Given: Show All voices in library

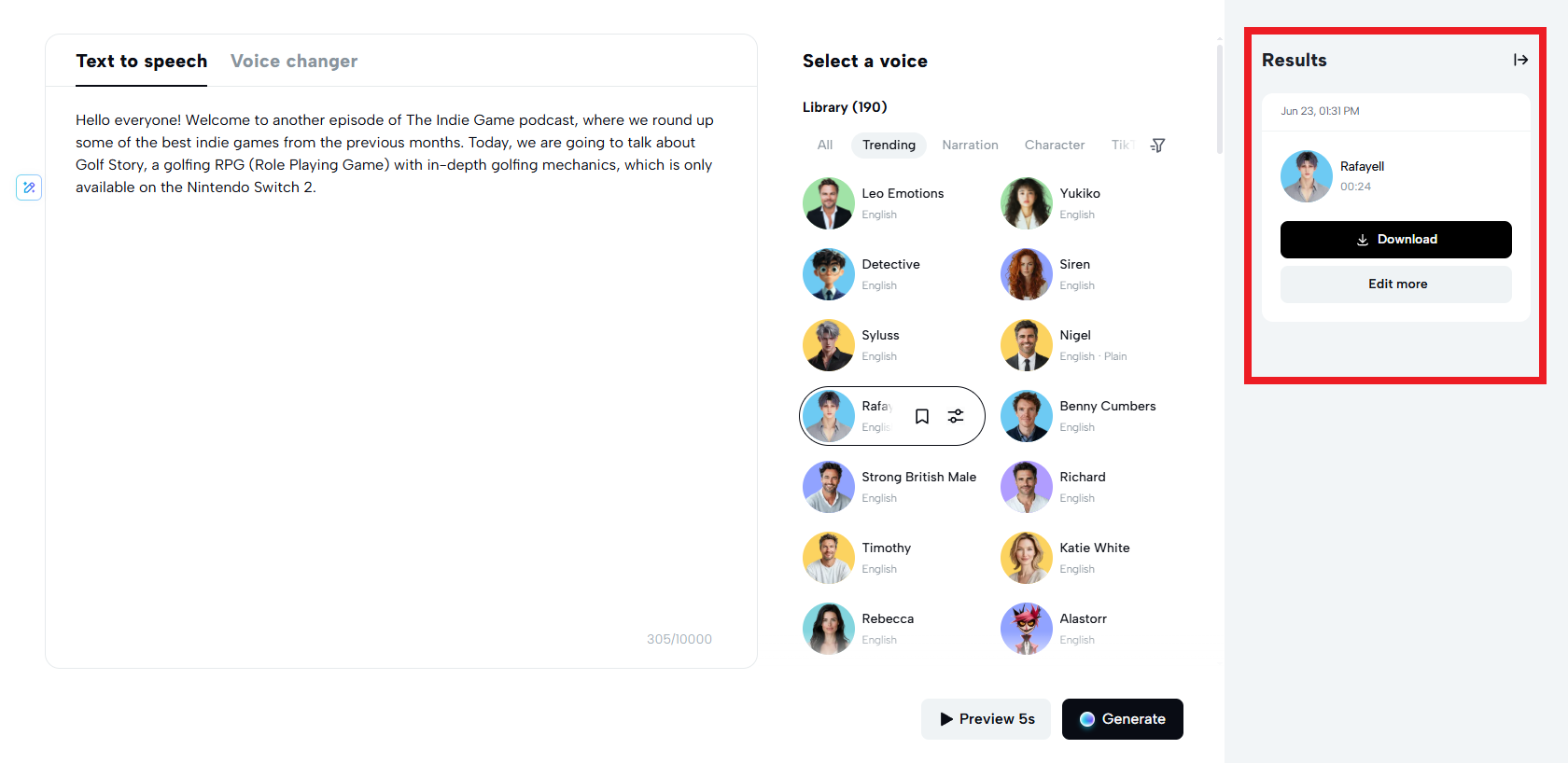Looking at the screenshot, I should (825, 146).
